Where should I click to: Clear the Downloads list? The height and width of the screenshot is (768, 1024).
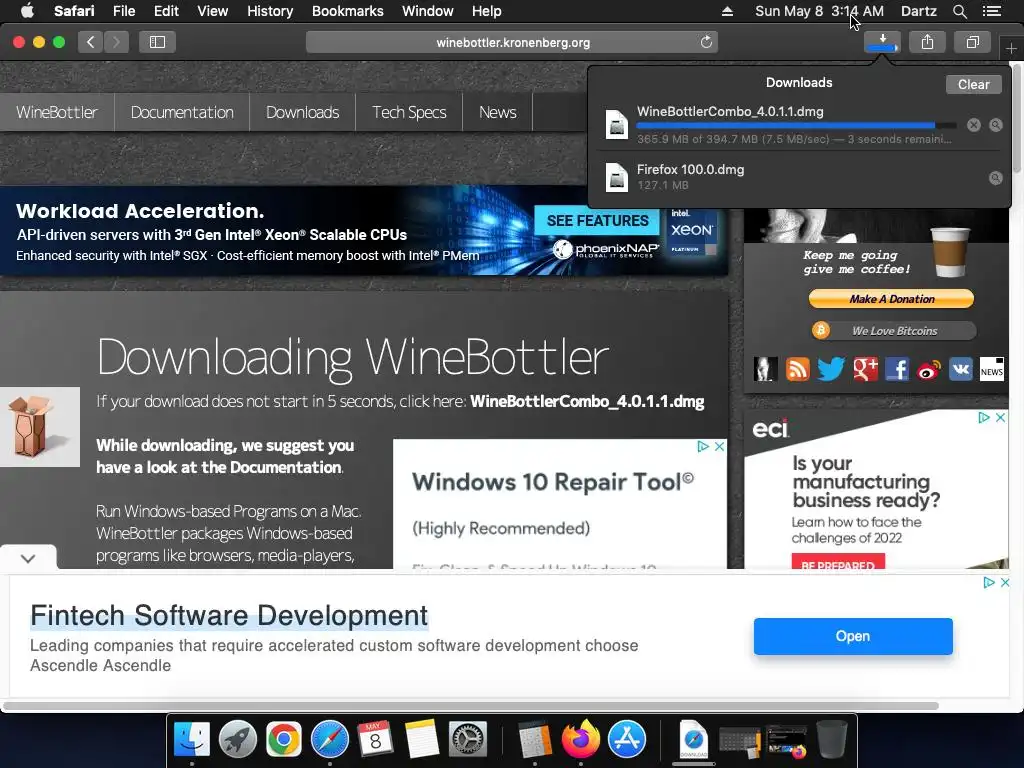click(973, 84)
